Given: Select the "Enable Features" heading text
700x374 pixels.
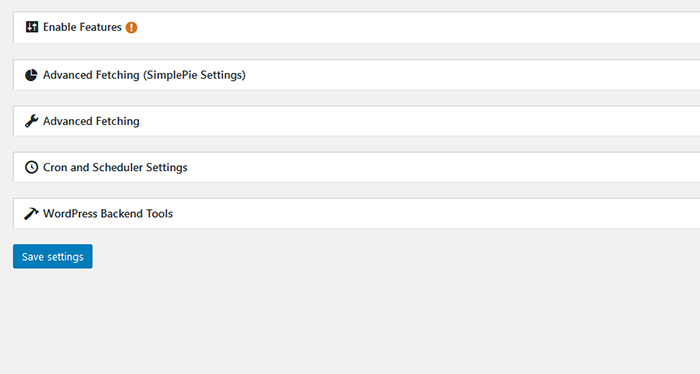Looking at the screenshot, I should click(82, 27).
